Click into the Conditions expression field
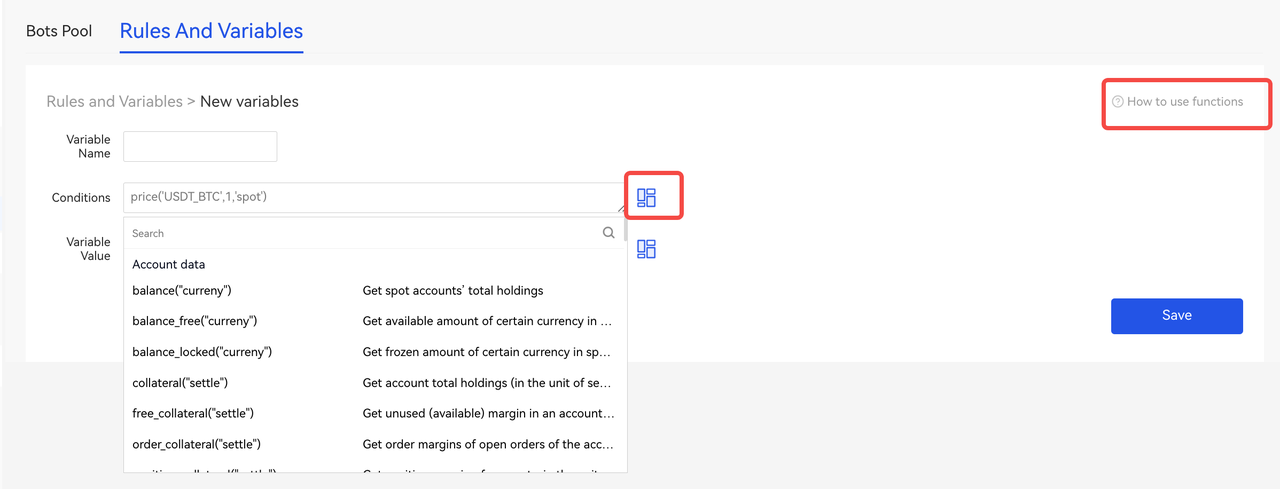The image size is (1280, 489). [372, 197]
